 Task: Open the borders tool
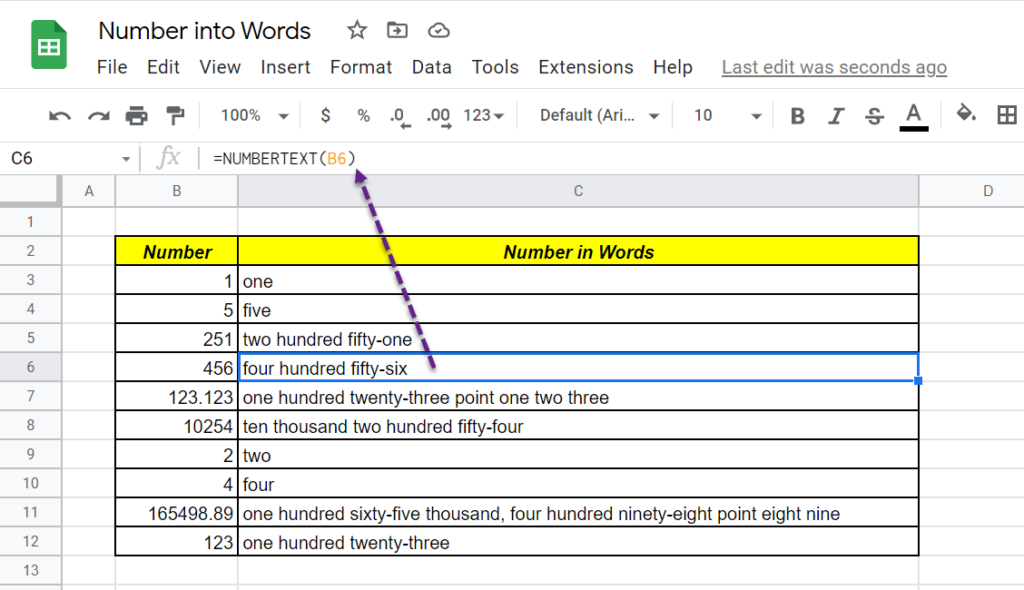tap(1009, 115)
